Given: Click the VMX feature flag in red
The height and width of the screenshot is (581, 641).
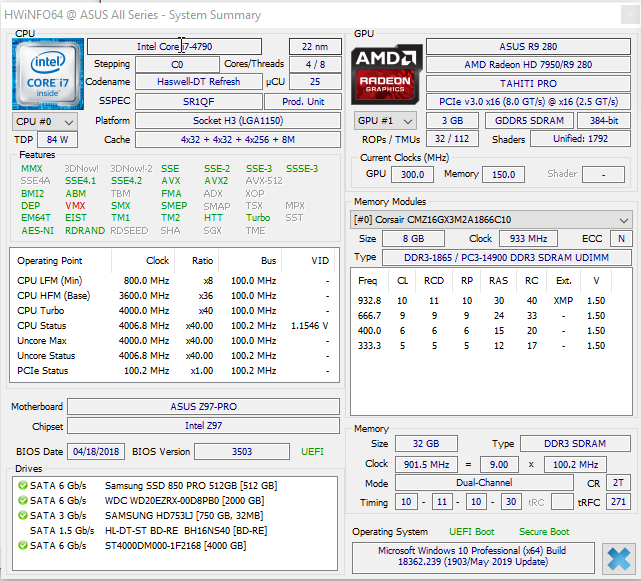Looking at the screenshot, I should (75, 206).
